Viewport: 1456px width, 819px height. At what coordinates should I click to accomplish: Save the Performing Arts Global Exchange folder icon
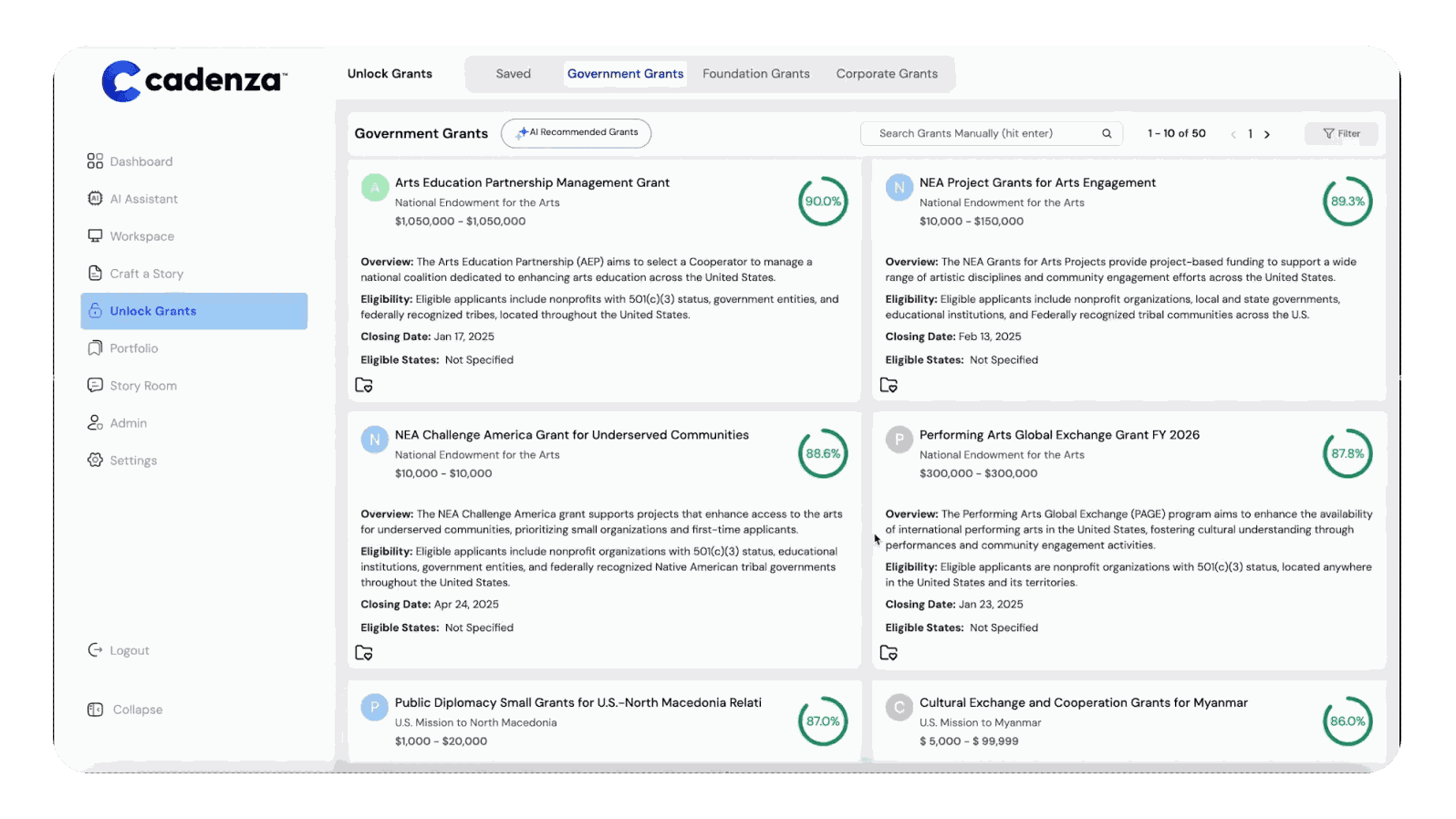(x=889, y=653)
